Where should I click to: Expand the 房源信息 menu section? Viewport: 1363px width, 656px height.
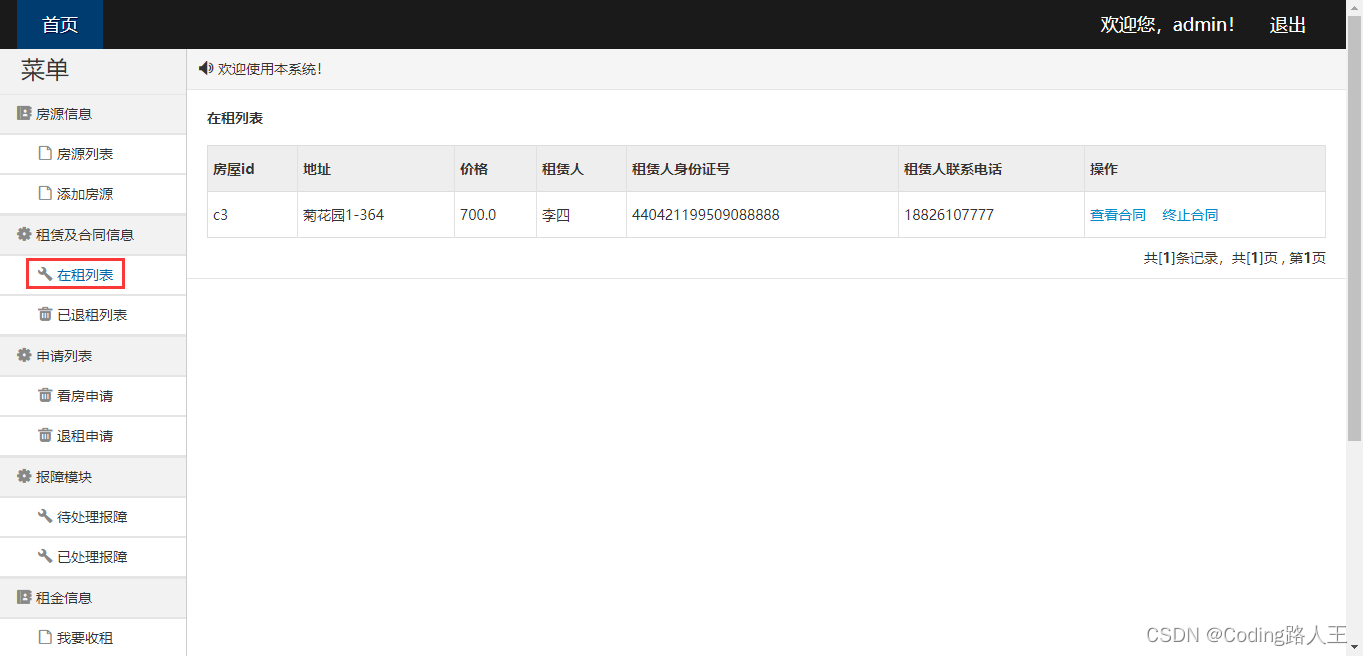93,114
